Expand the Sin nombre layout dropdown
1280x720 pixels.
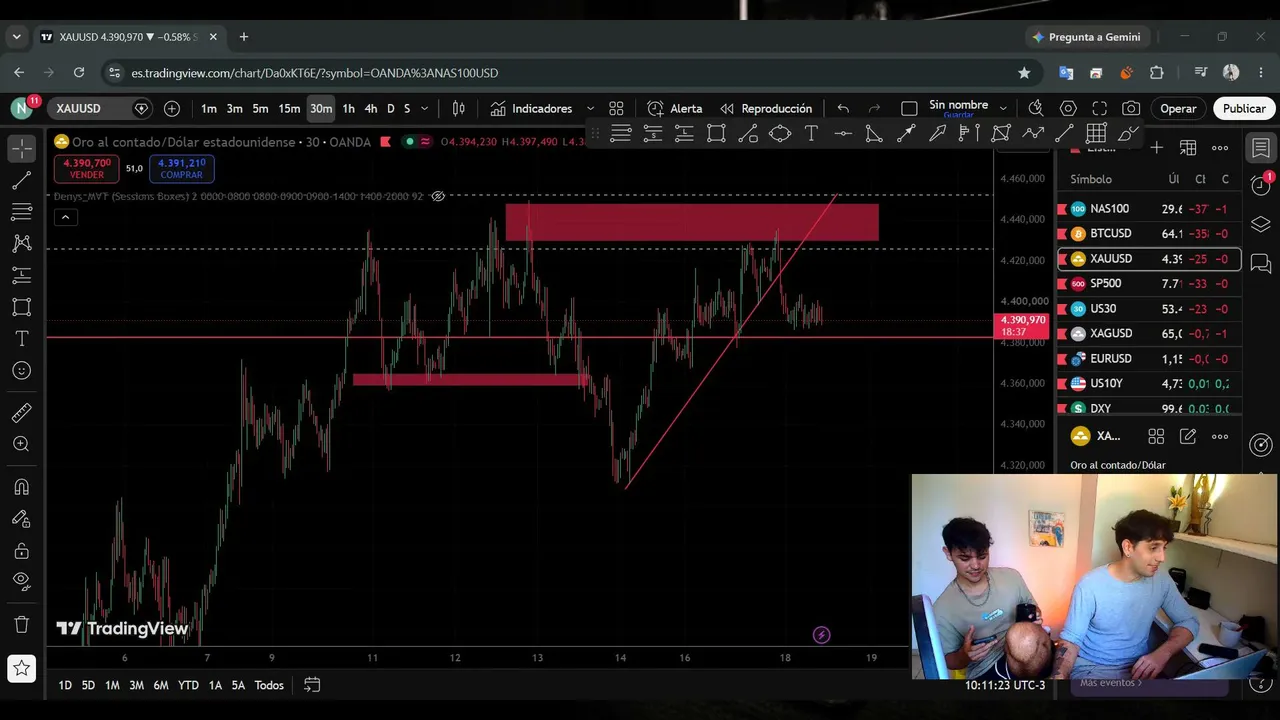pos(1003,108)
